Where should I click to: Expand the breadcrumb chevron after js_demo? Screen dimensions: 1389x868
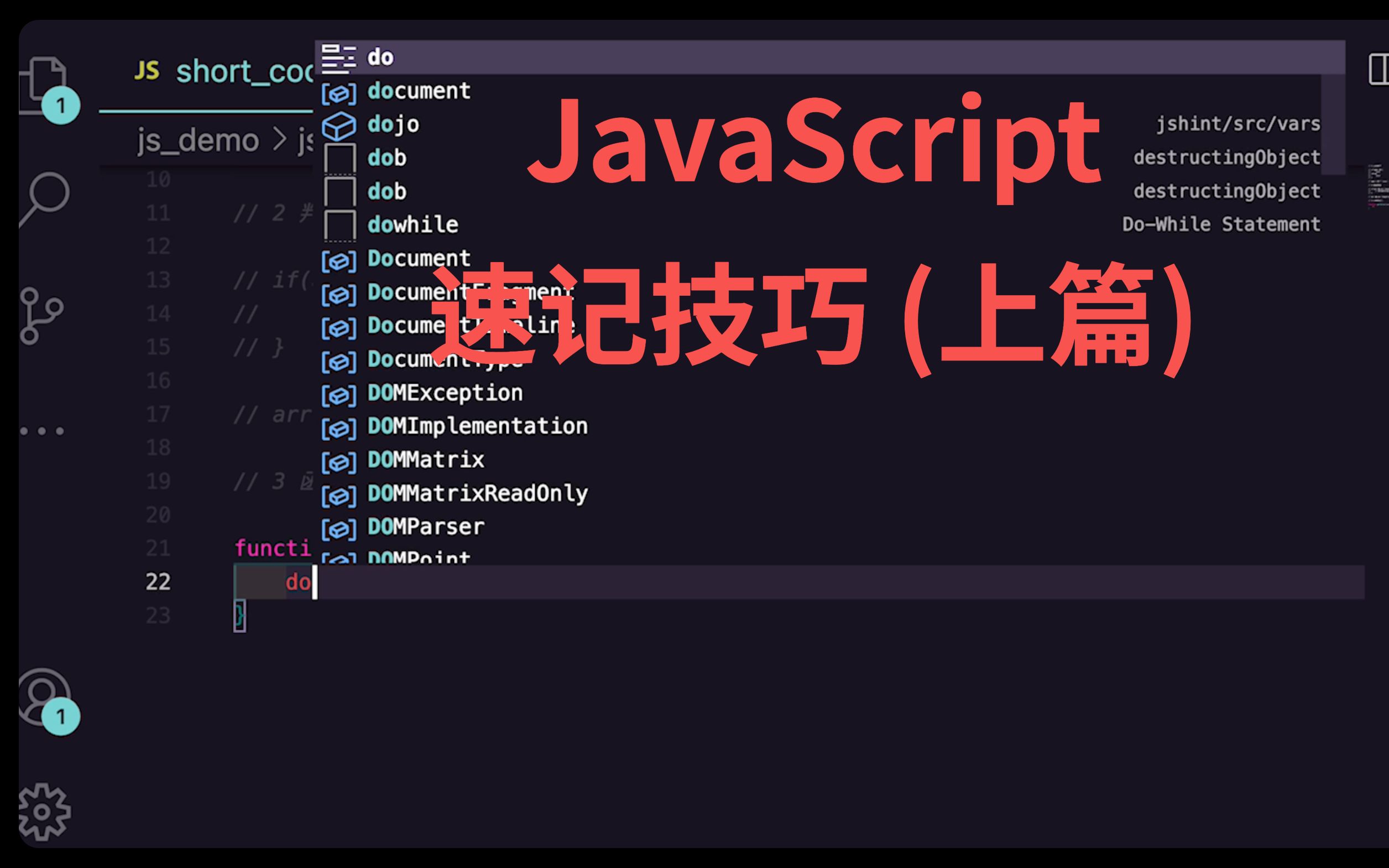pyautogui.click(x=280, y=139)
